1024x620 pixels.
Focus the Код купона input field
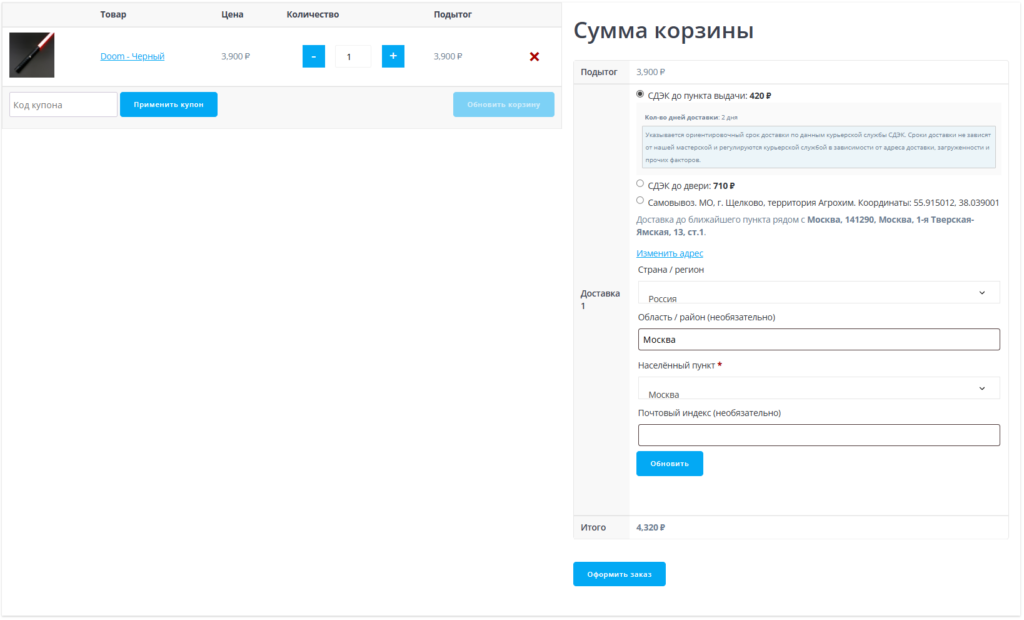point(64,105)
